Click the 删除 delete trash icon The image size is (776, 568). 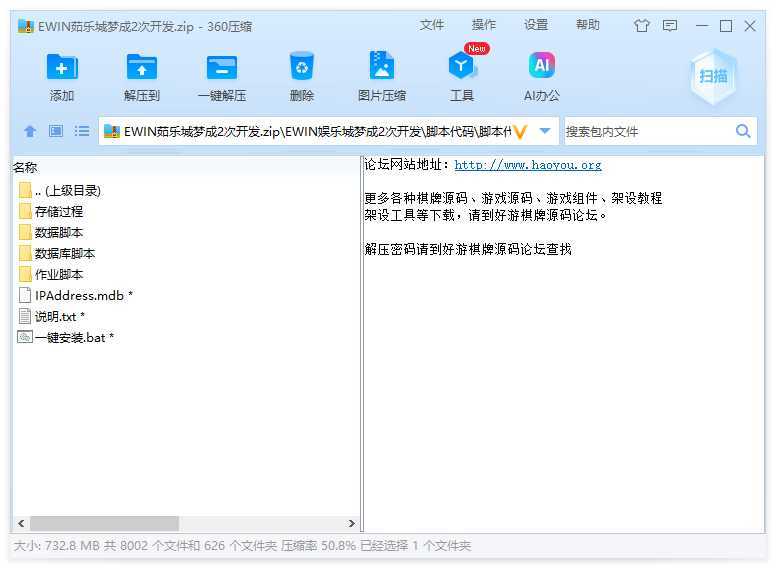pos(302,66)
